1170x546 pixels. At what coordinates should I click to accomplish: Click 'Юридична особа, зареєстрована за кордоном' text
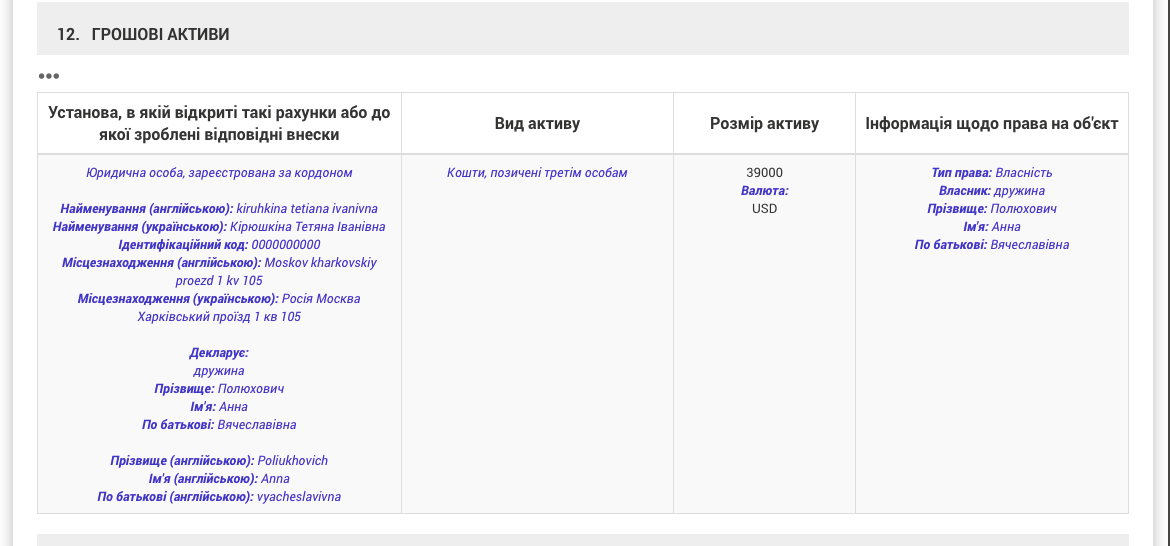pos(219,173)
